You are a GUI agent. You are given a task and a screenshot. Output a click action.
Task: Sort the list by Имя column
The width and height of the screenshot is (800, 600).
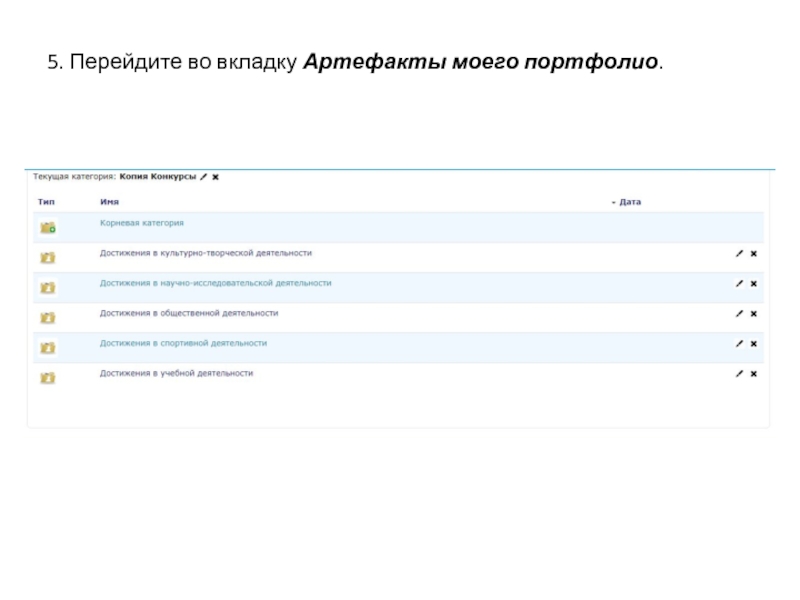[109, 202]
